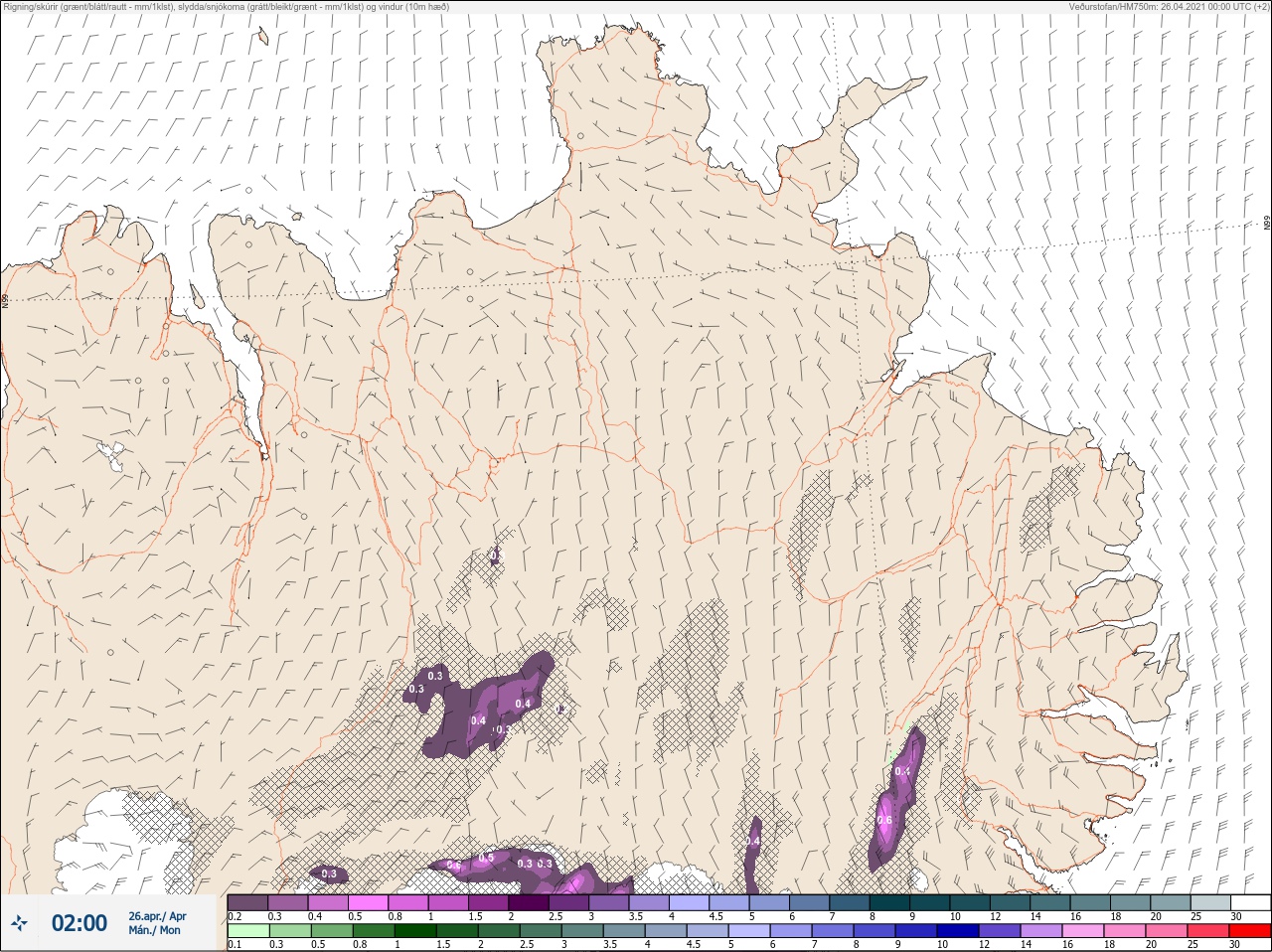Select the date text '26.apr./ Apr'

tap(157, 916)
